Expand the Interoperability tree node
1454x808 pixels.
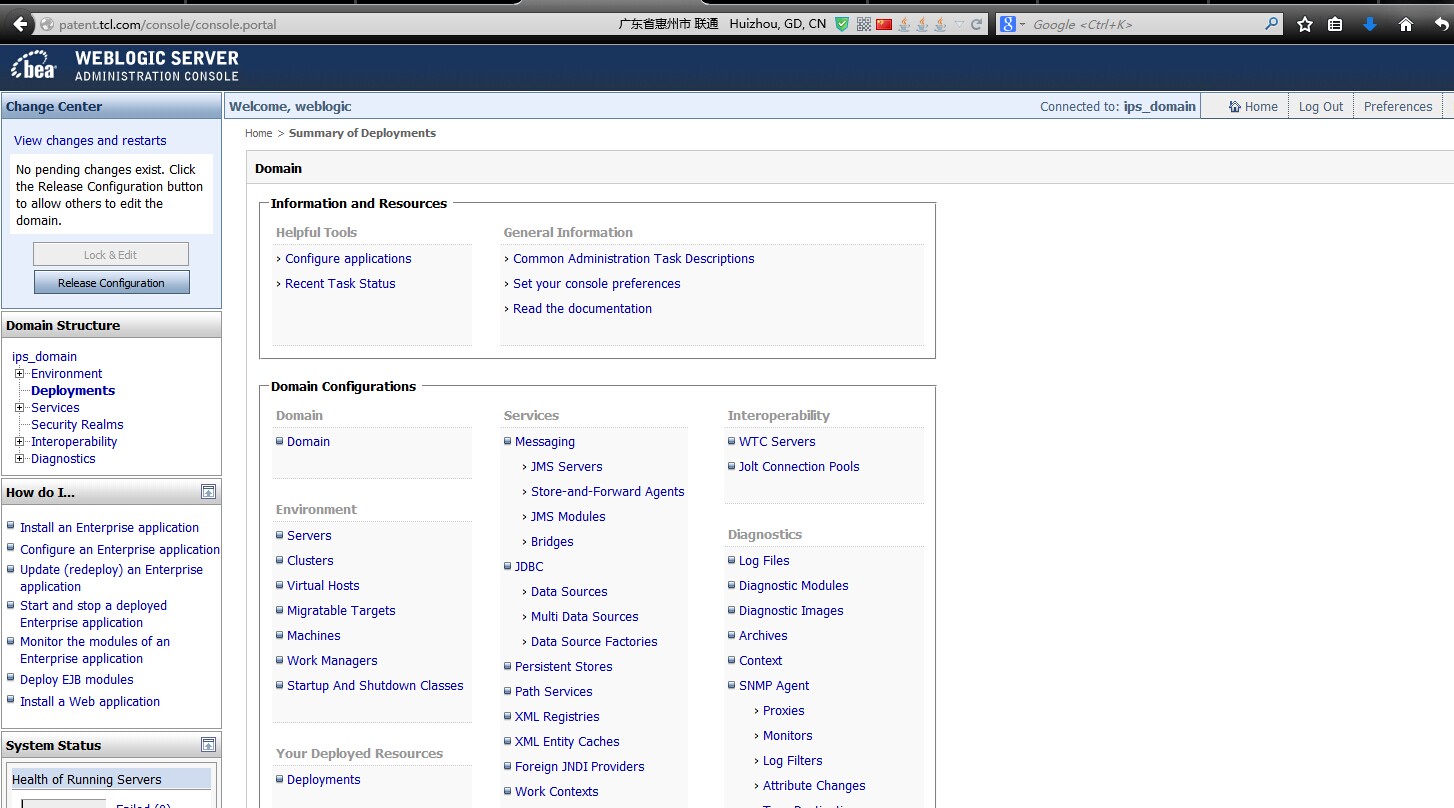[20, 442]
